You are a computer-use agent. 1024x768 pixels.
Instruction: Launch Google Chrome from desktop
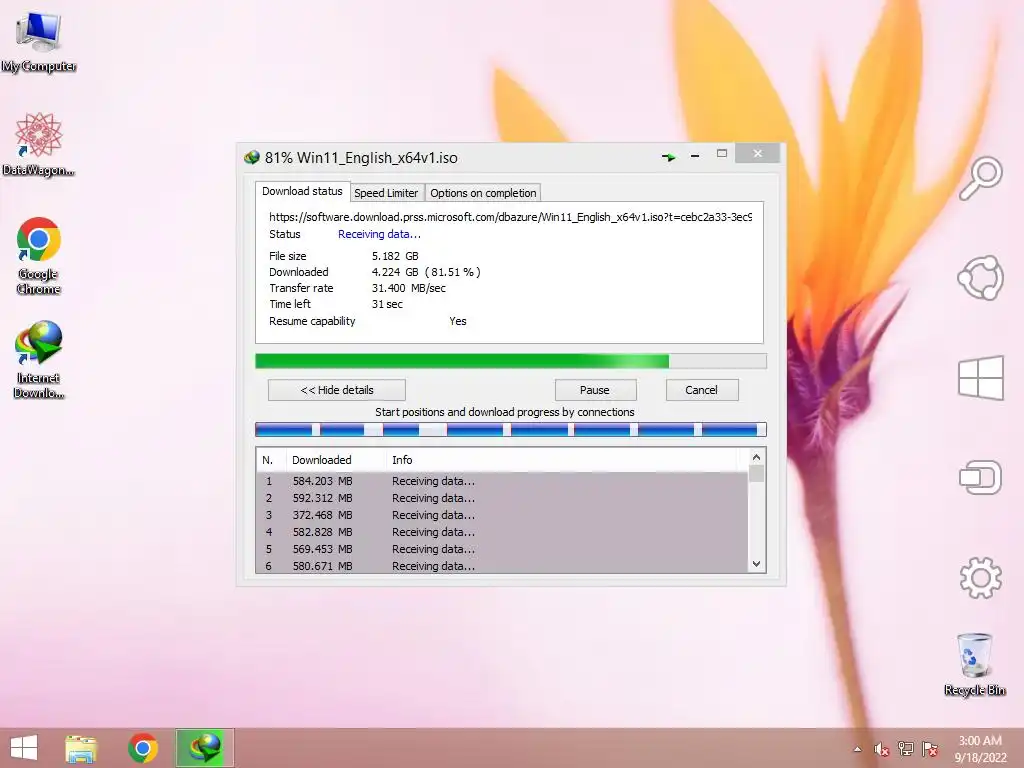pyautogui.click(x=39, y=255)
